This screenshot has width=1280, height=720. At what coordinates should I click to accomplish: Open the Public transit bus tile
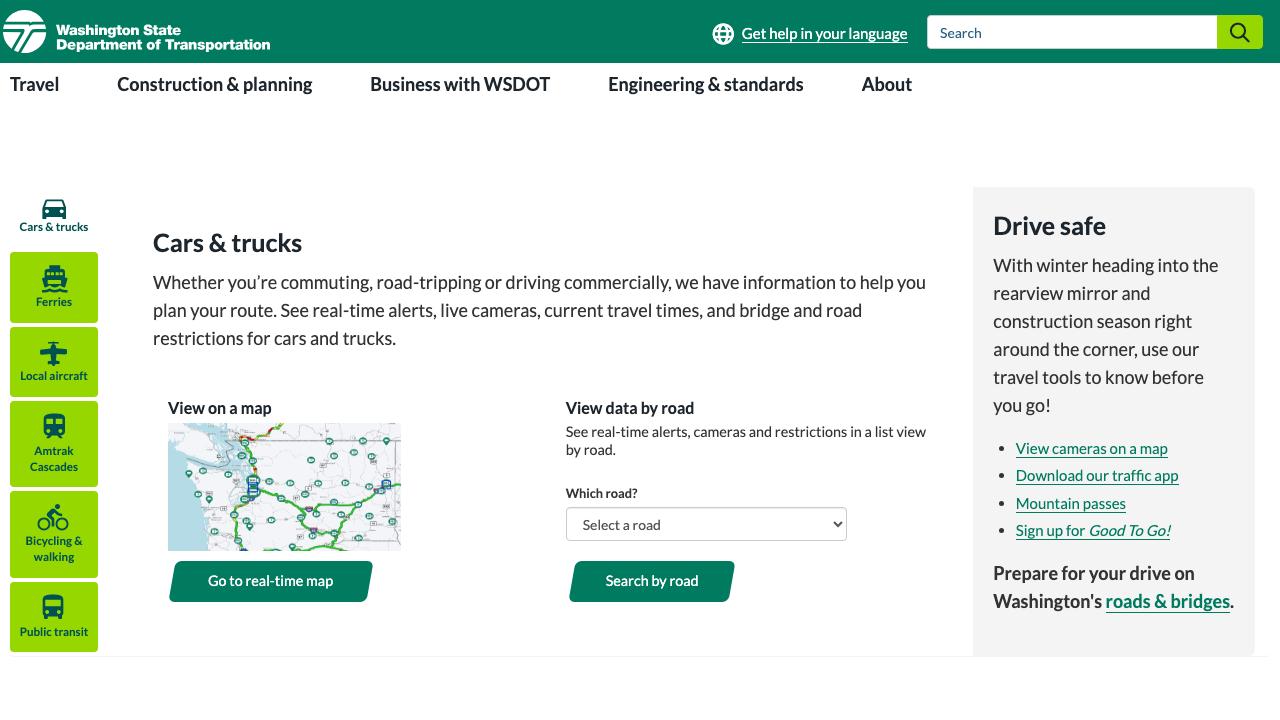(x=54, y=616)
